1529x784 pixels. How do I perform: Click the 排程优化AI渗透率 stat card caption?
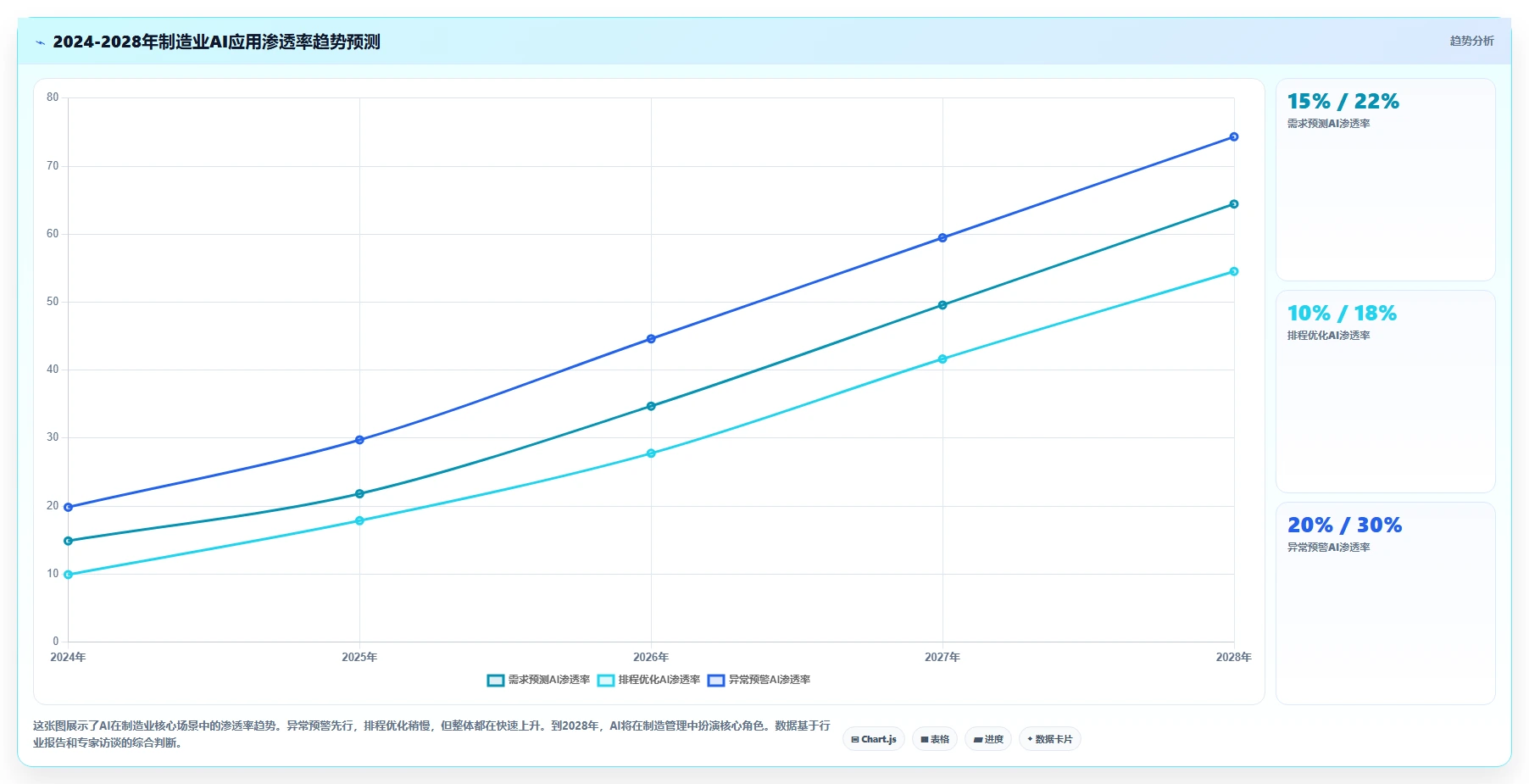coord(1328,336)
